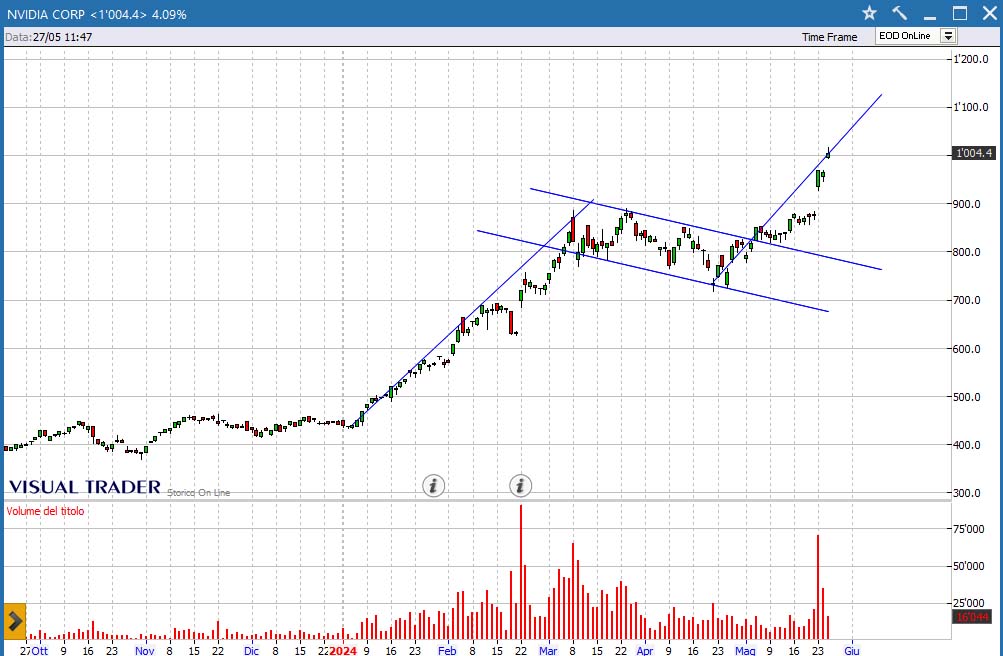Click the Nov month label on time axis
Viewport: 1003px width, 656px height.
[x=145, y=650]
